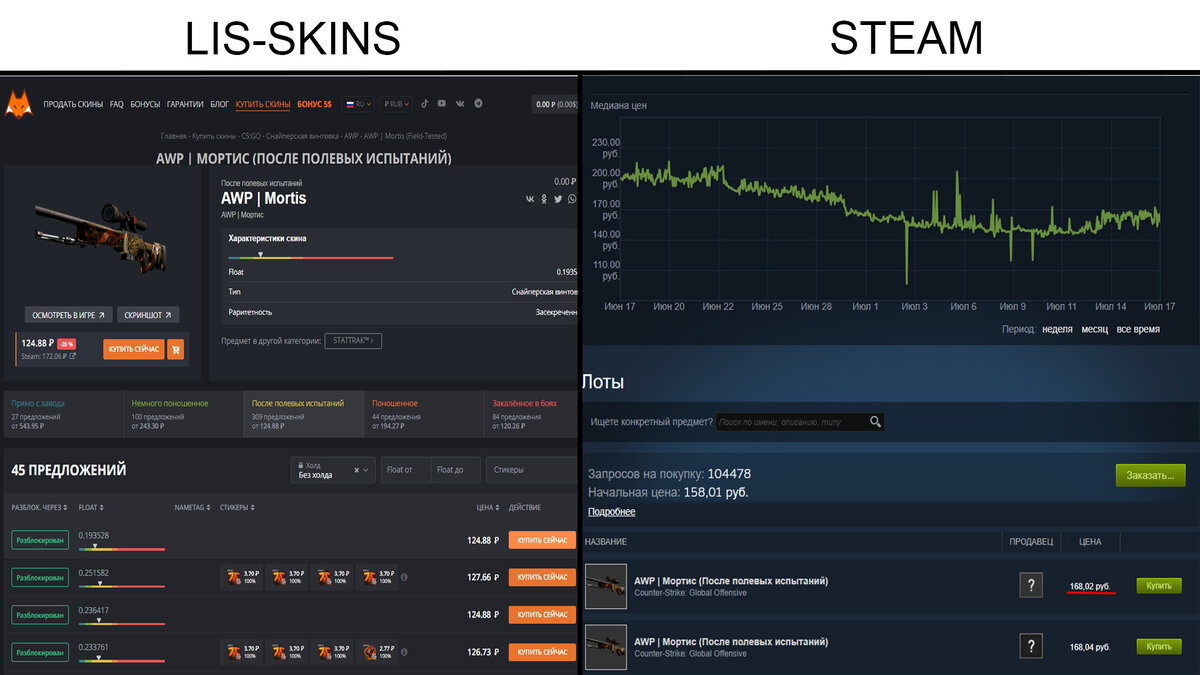
Task: Click info icon in the 126.73 ₽ row
Action: click(404, 652)
